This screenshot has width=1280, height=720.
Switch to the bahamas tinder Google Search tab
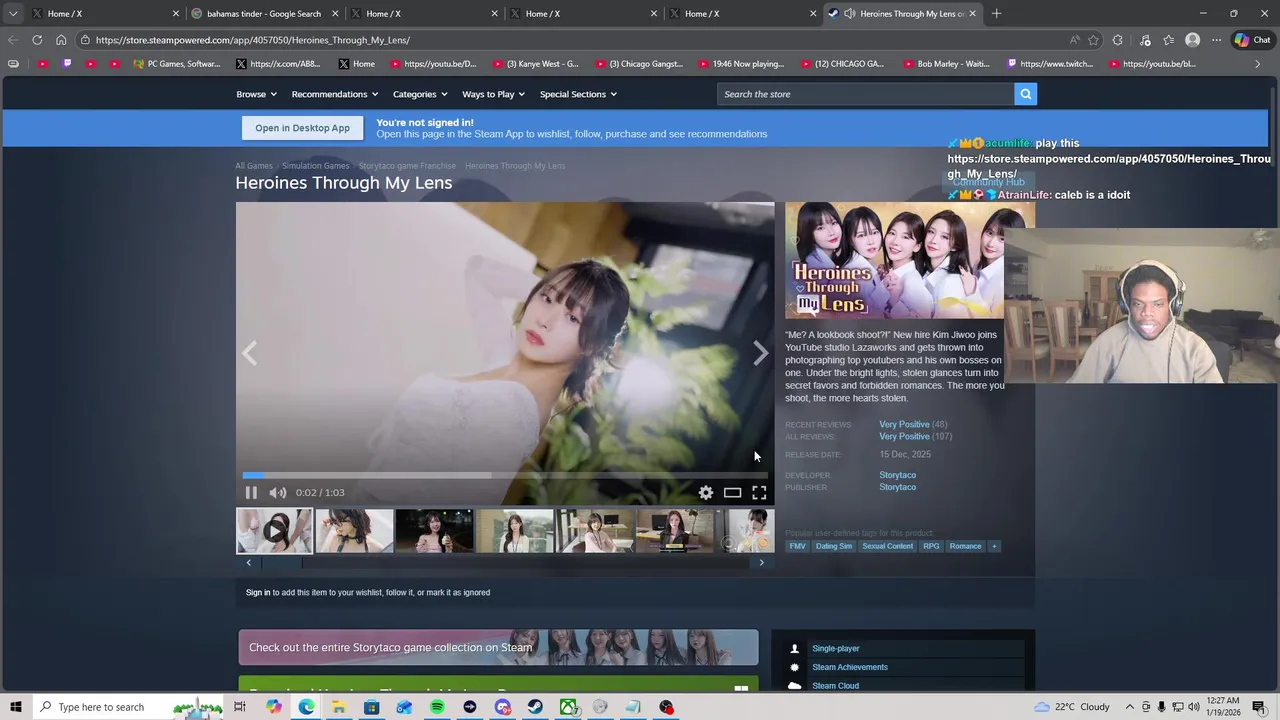click(264, 14)
